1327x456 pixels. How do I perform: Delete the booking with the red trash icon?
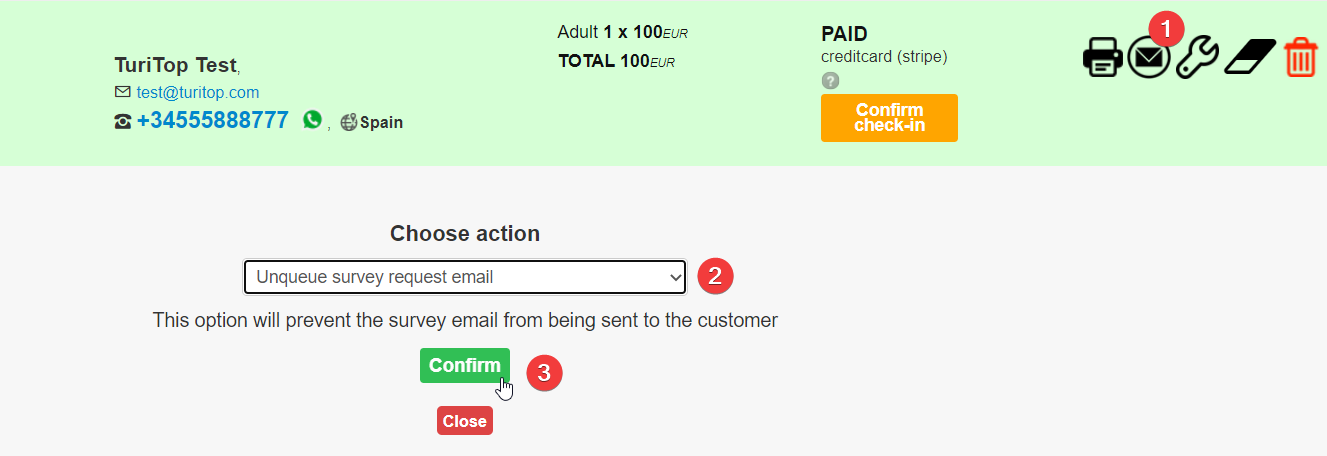coord(1300,57)
